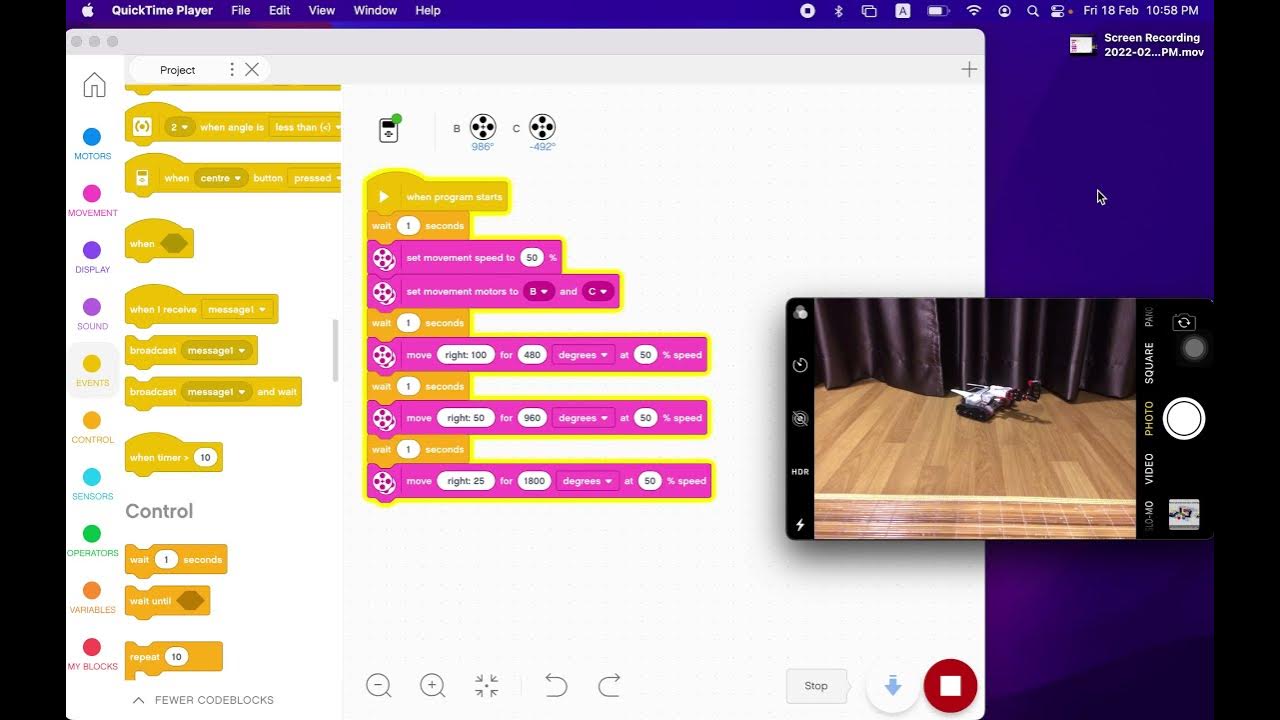Open the Help menu

click(428, 10)
